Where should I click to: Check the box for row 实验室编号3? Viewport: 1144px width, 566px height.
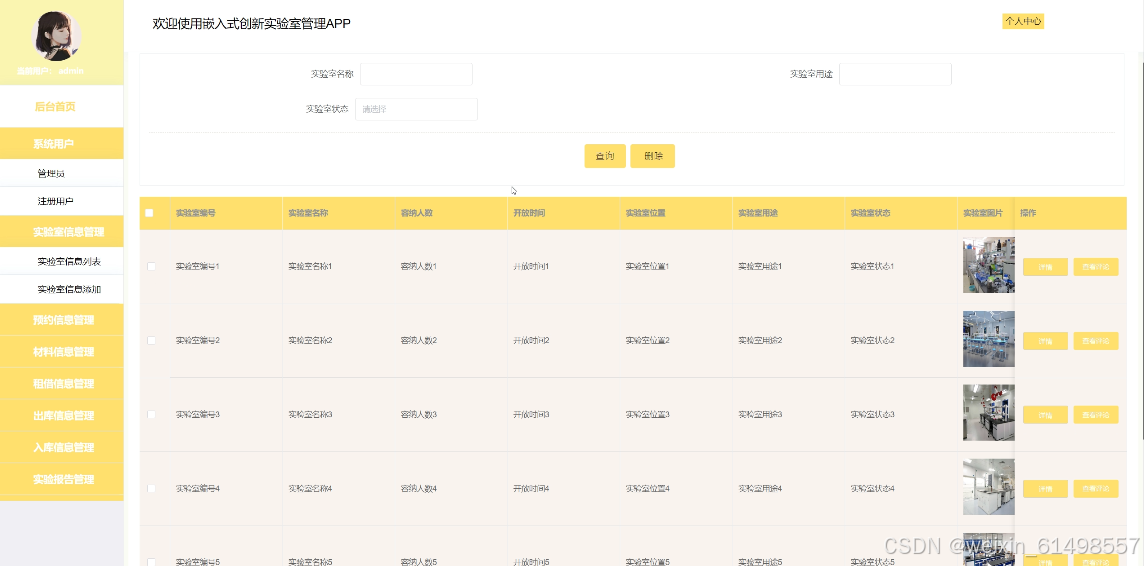[x=151, y=414]
